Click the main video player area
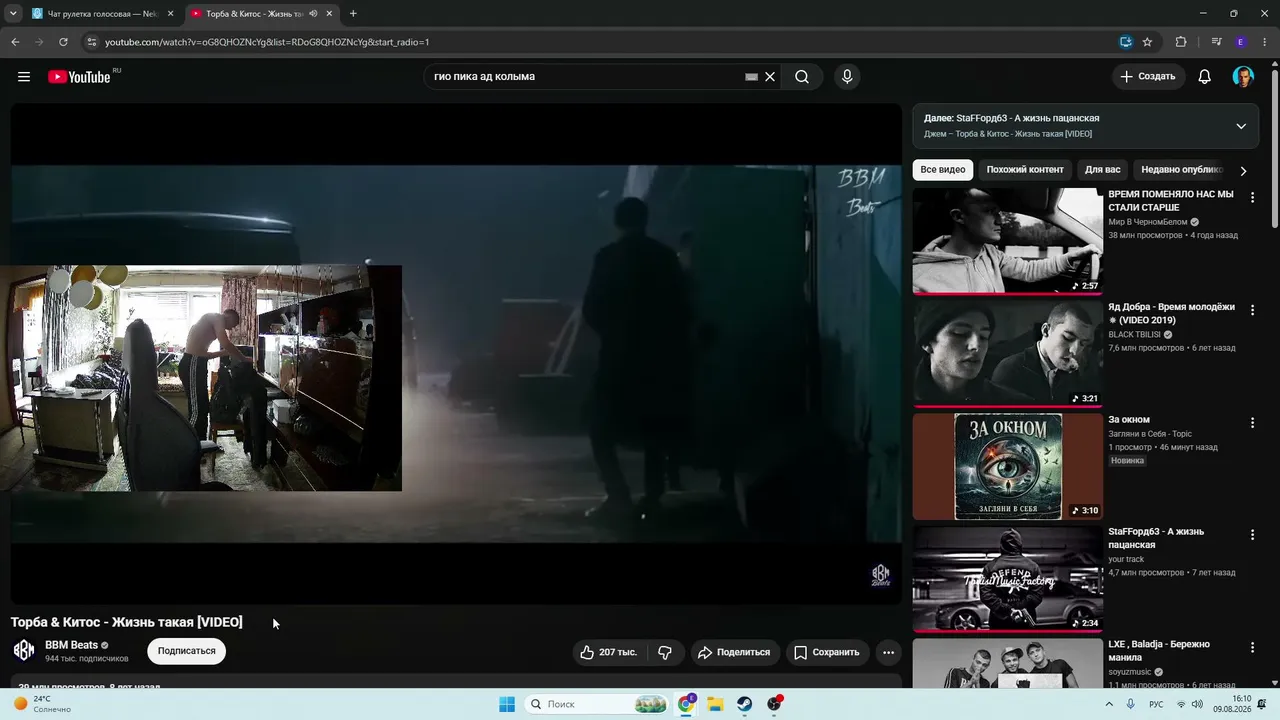1280x720 pixels. click(456, 354)
